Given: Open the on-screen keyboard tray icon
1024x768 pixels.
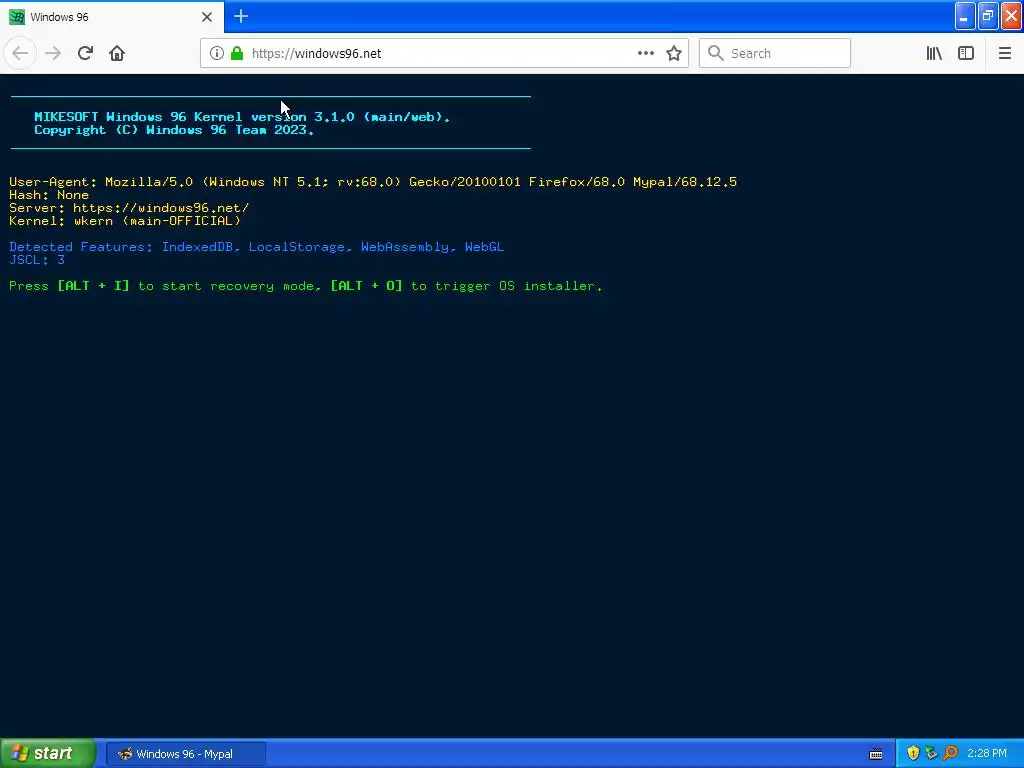Looking at the screenshot, I should [876, 754].
